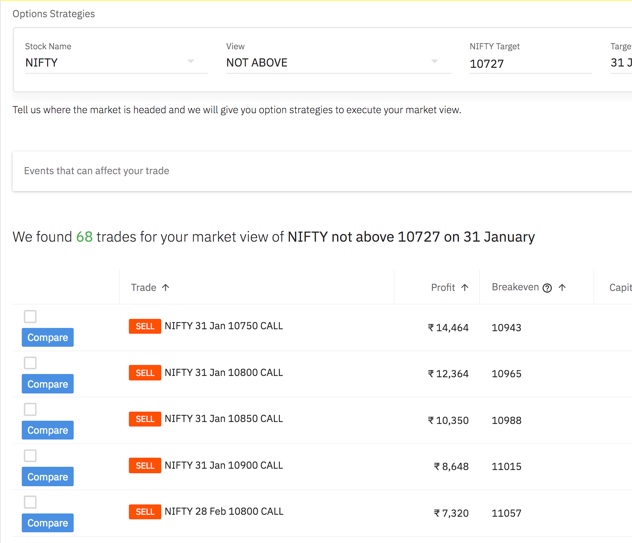Tick checkbox for 31 Jan 10850 CALL

coord(30,409)
